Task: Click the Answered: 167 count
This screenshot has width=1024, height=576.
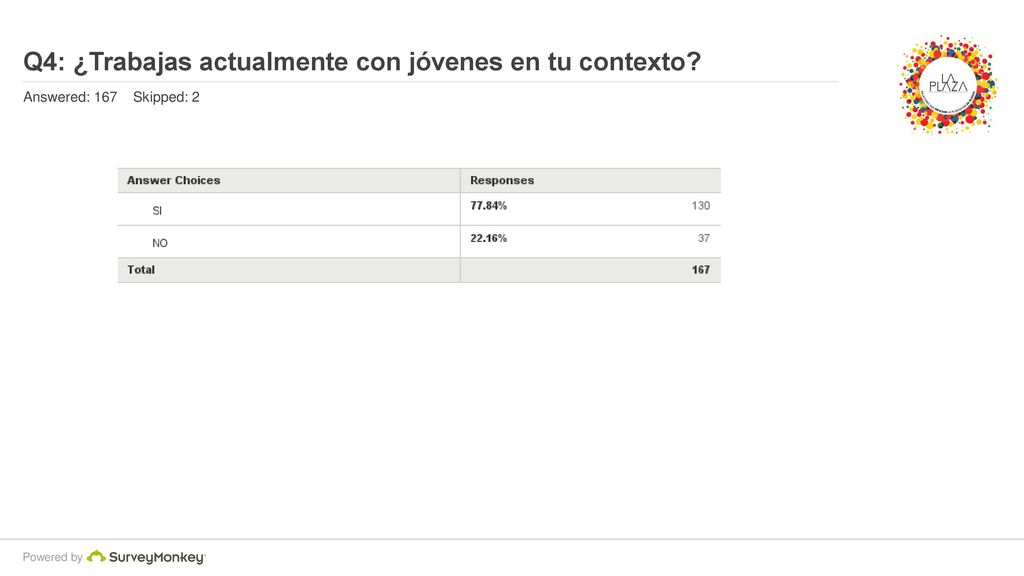Action: [70, 97]
